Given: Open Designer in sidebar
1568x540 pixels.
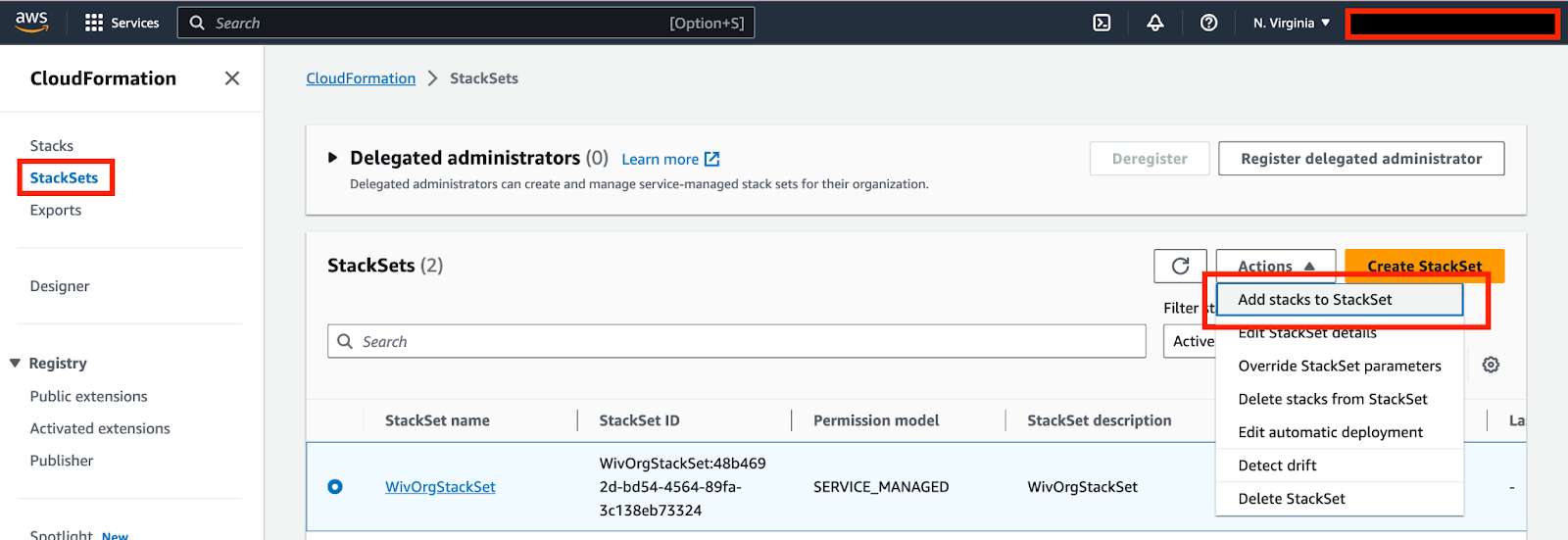Looking at the screenshot, I should (60, 286).
